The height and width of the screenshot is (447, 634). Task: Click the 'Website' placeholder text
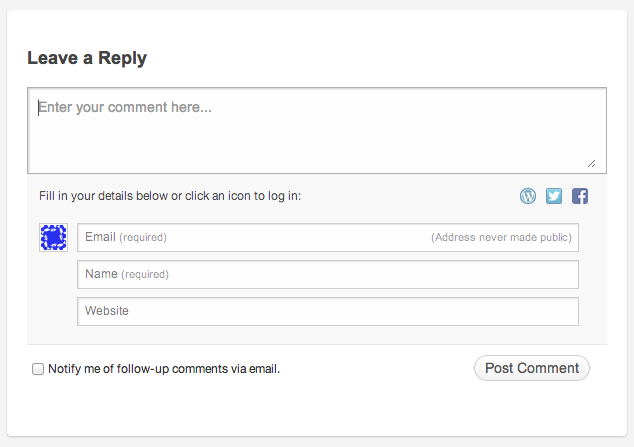pyautogui.click(x=107, y=311)
